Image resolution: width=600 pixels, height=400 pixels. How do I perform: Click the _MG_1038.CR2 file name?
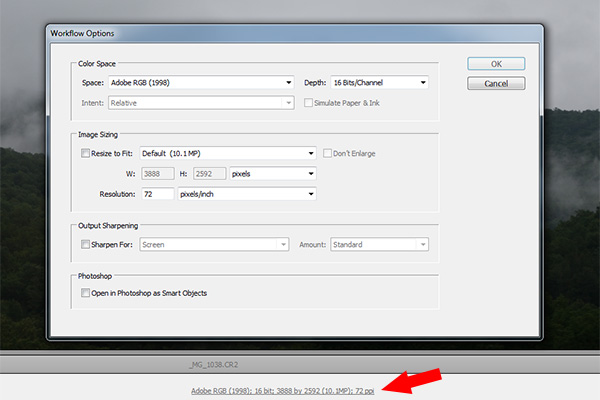(x=214, y=365)
